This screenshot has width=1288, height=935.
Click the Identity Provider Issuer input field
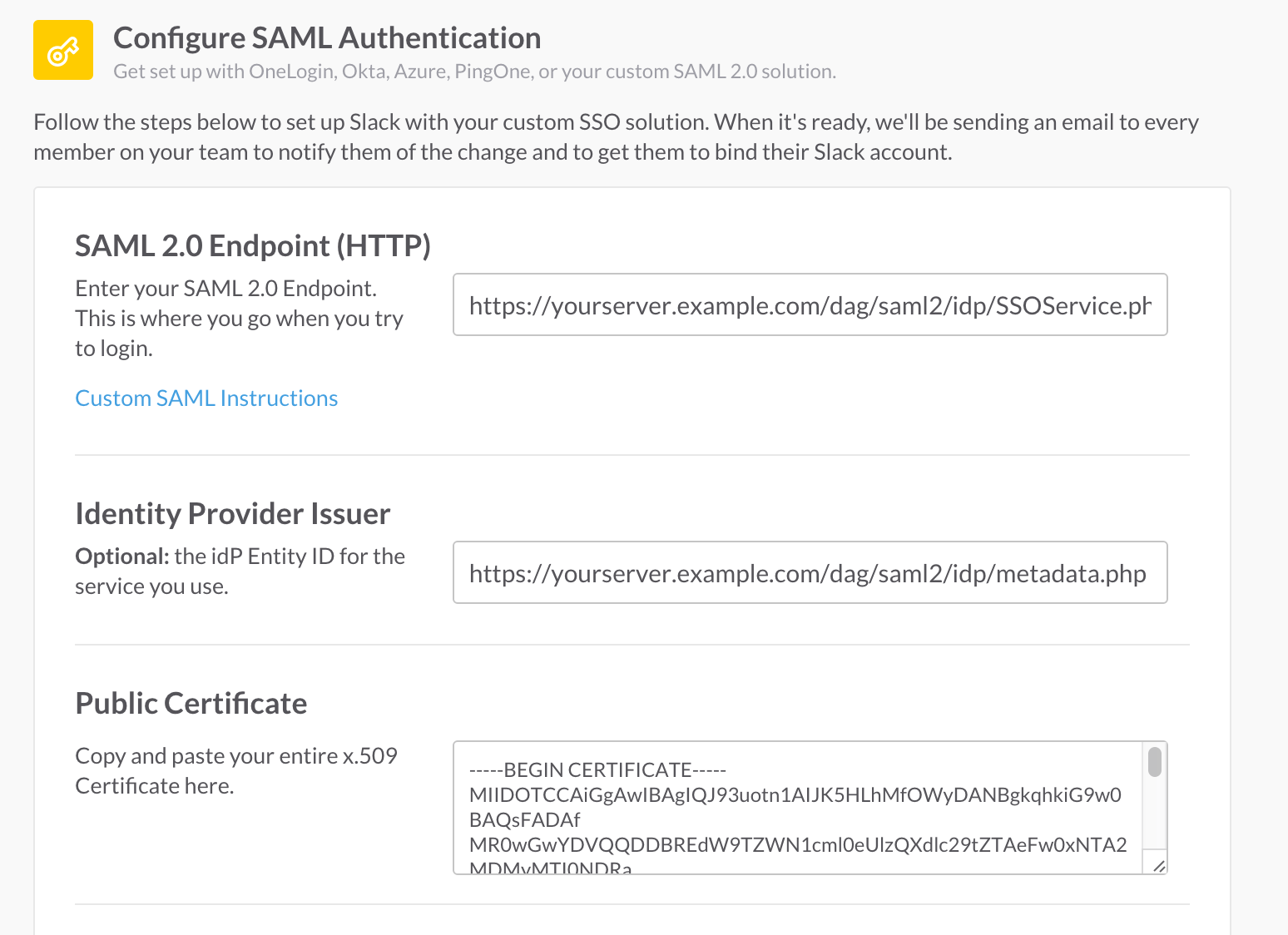[x=810, y=572]
